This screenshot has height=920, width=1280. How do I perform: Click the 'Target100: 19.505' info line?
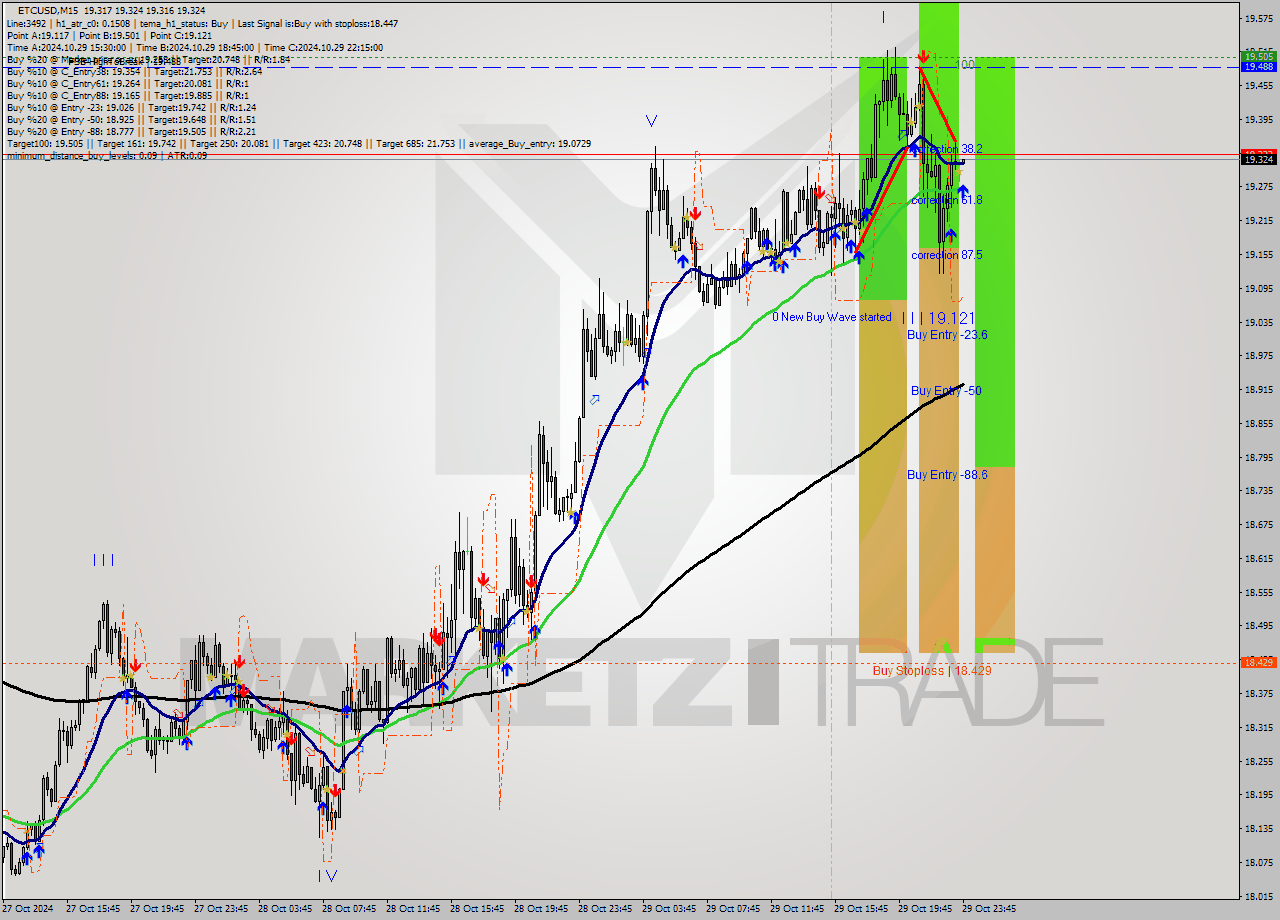pos(298,143)
